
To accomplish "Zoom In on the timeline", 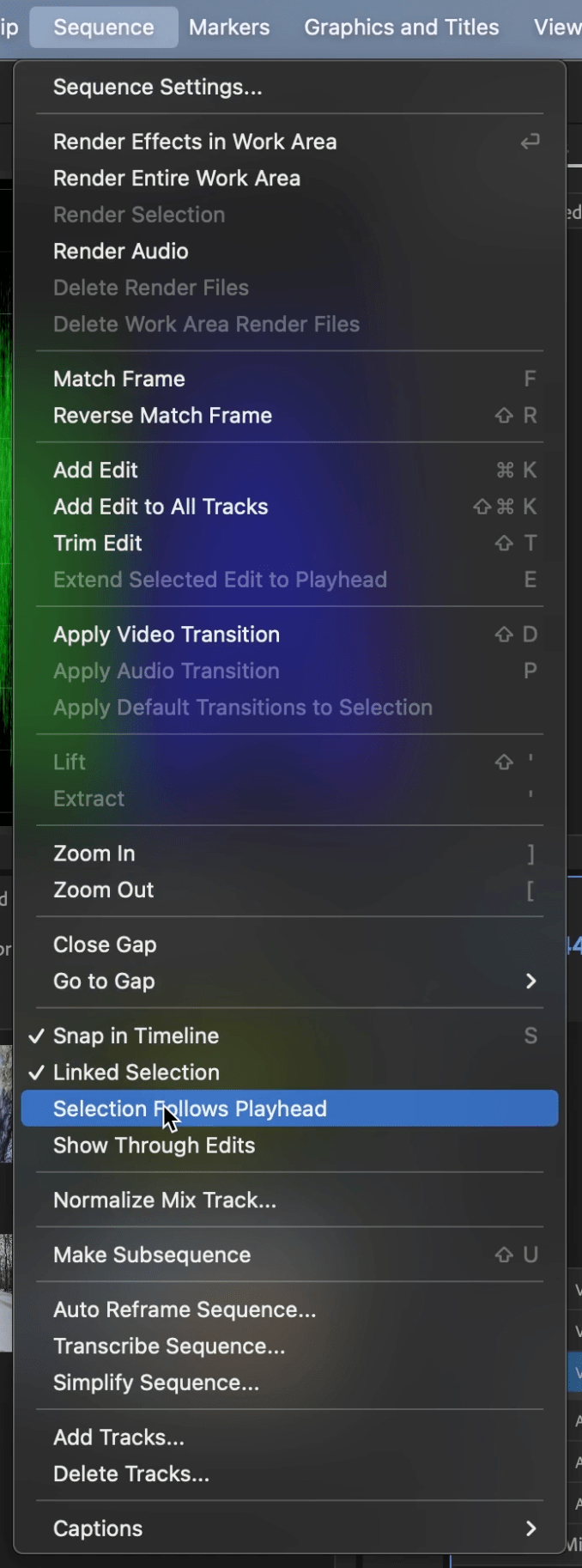I will point(94,853).
